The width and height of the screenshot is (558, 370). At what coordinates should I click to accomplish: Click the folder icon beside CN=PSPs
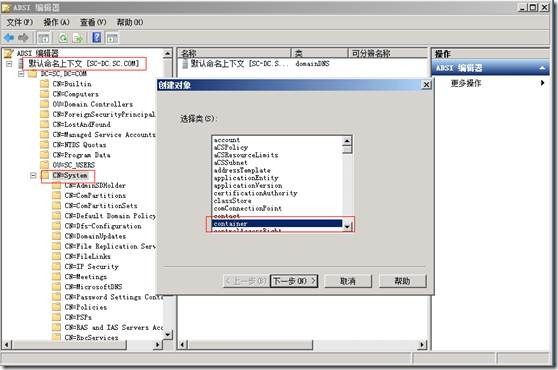57,317
